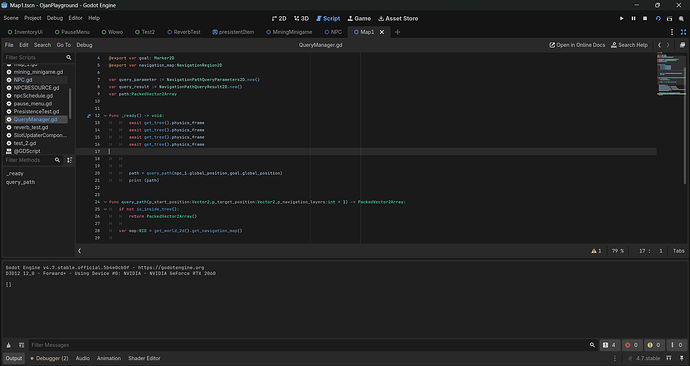This screenshot has height=366, width=690.
Task: Stop the running project
Action: click(x=645, y=18)
